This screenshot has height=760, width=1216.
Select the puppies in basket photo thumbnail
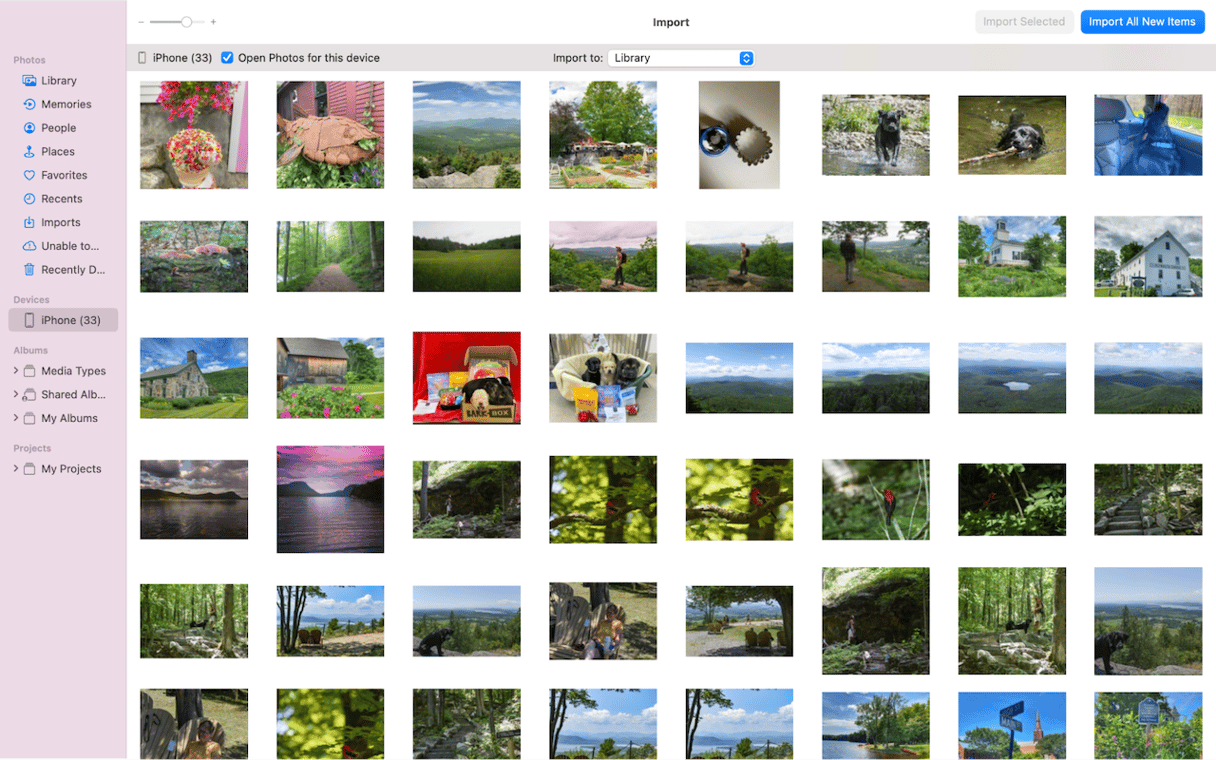603,378
